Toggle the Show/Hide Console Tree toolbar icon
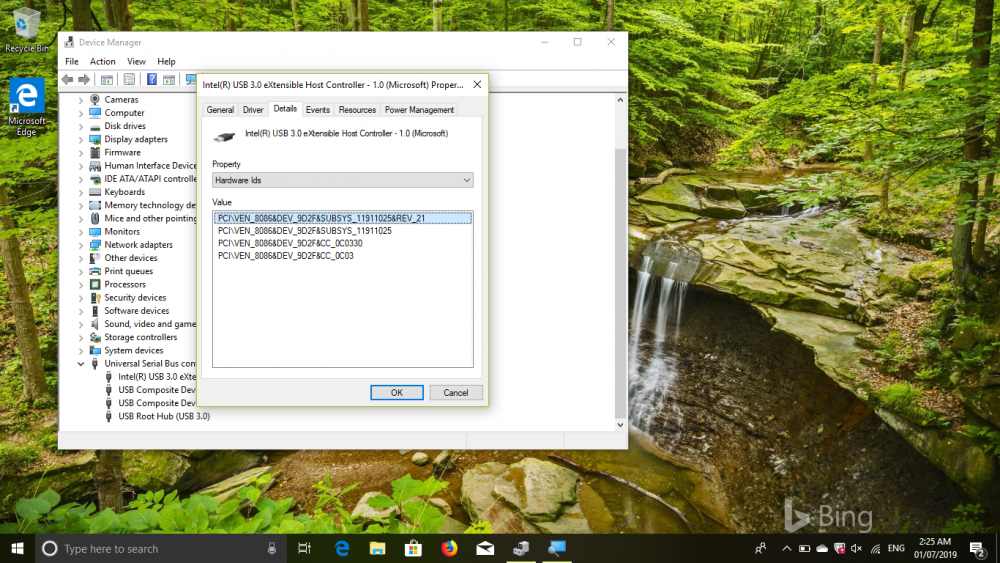The height and width of the screenshot is (563, 1000). point(107,80)
